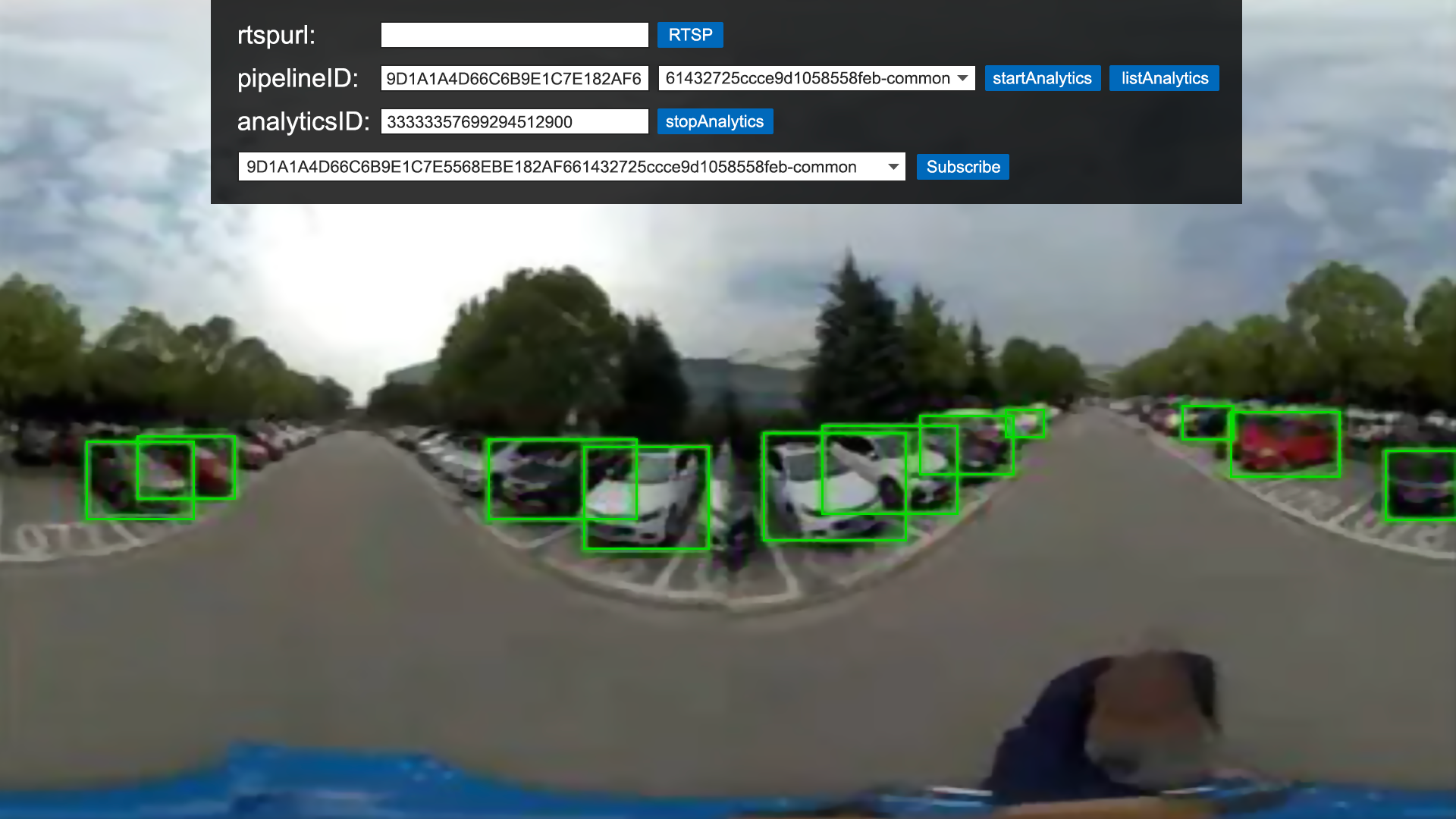Click startAnalytics to begin processing
Image resolution: width=1456 pixels, height=819 pixels.
coord(1042,78)
